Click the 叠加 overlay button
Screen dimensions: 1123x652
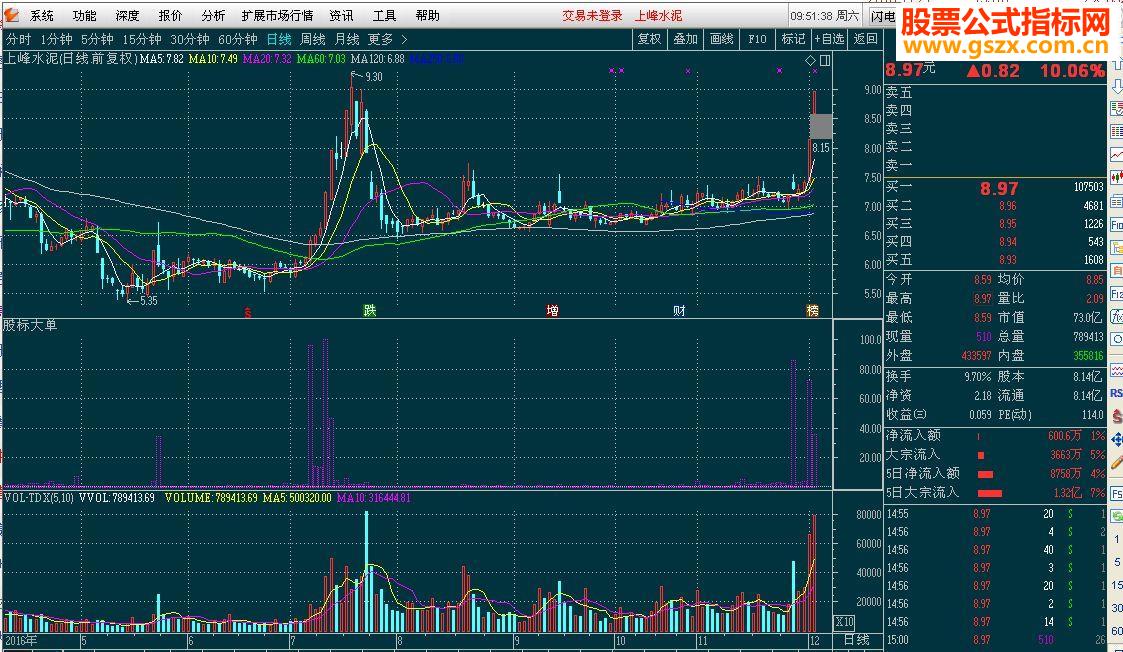click(685, 39)
